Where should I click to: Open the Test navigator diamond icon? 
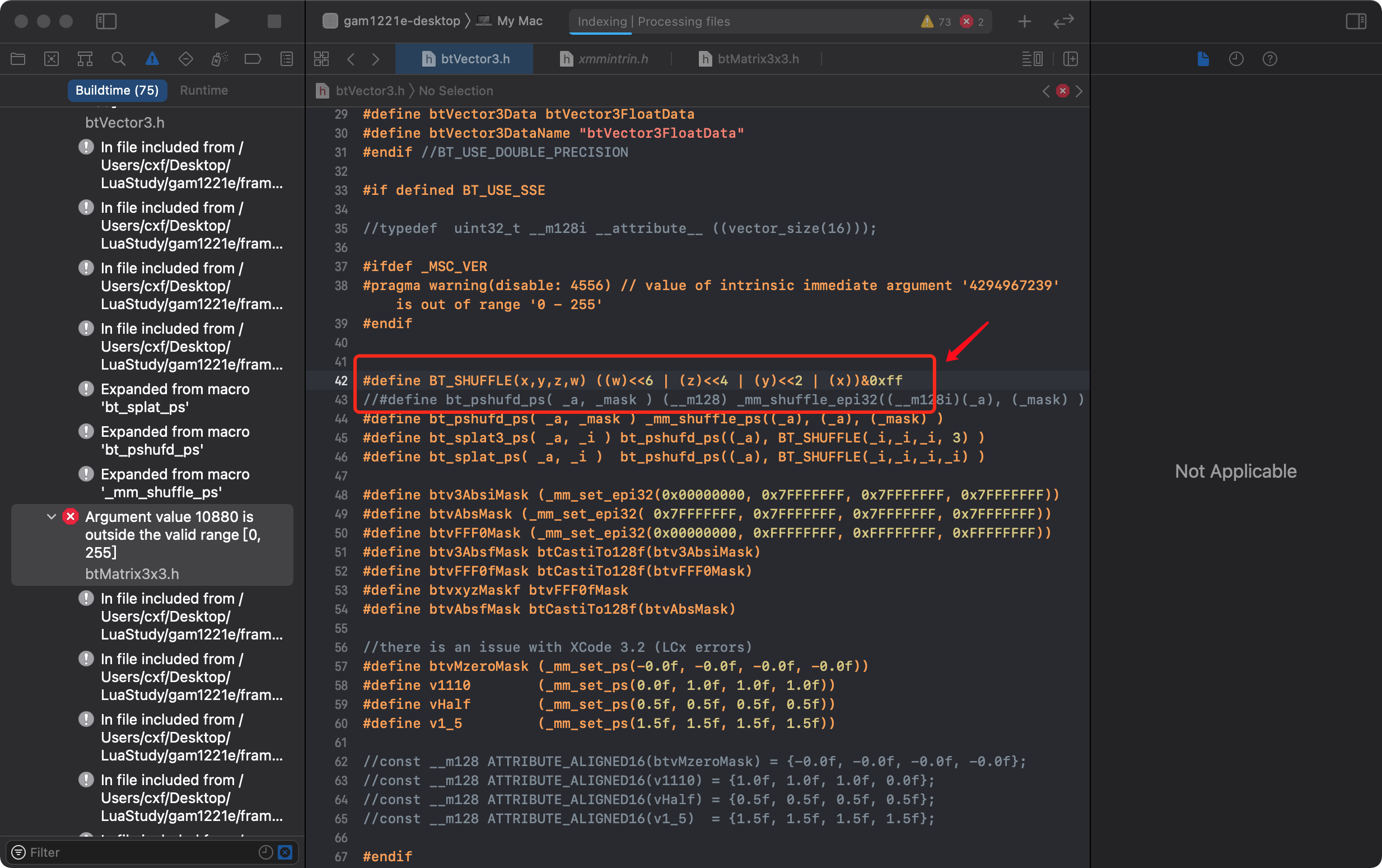185,59
